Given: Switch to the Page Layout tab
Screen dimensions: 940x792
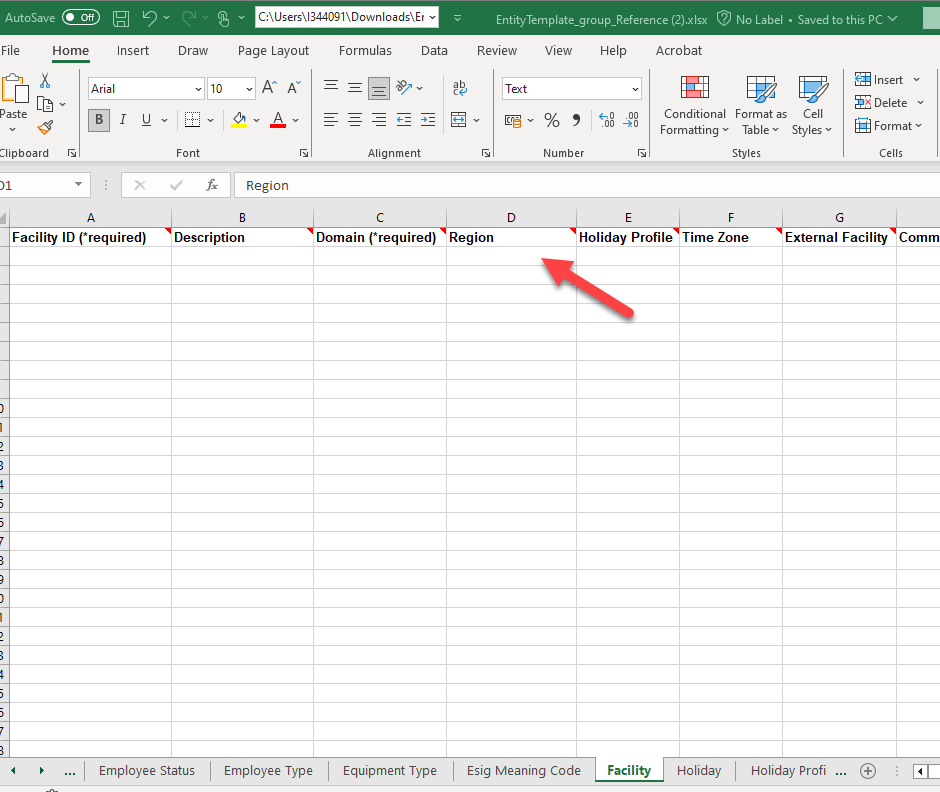Looking at the screenshot, I should [273, 50].
